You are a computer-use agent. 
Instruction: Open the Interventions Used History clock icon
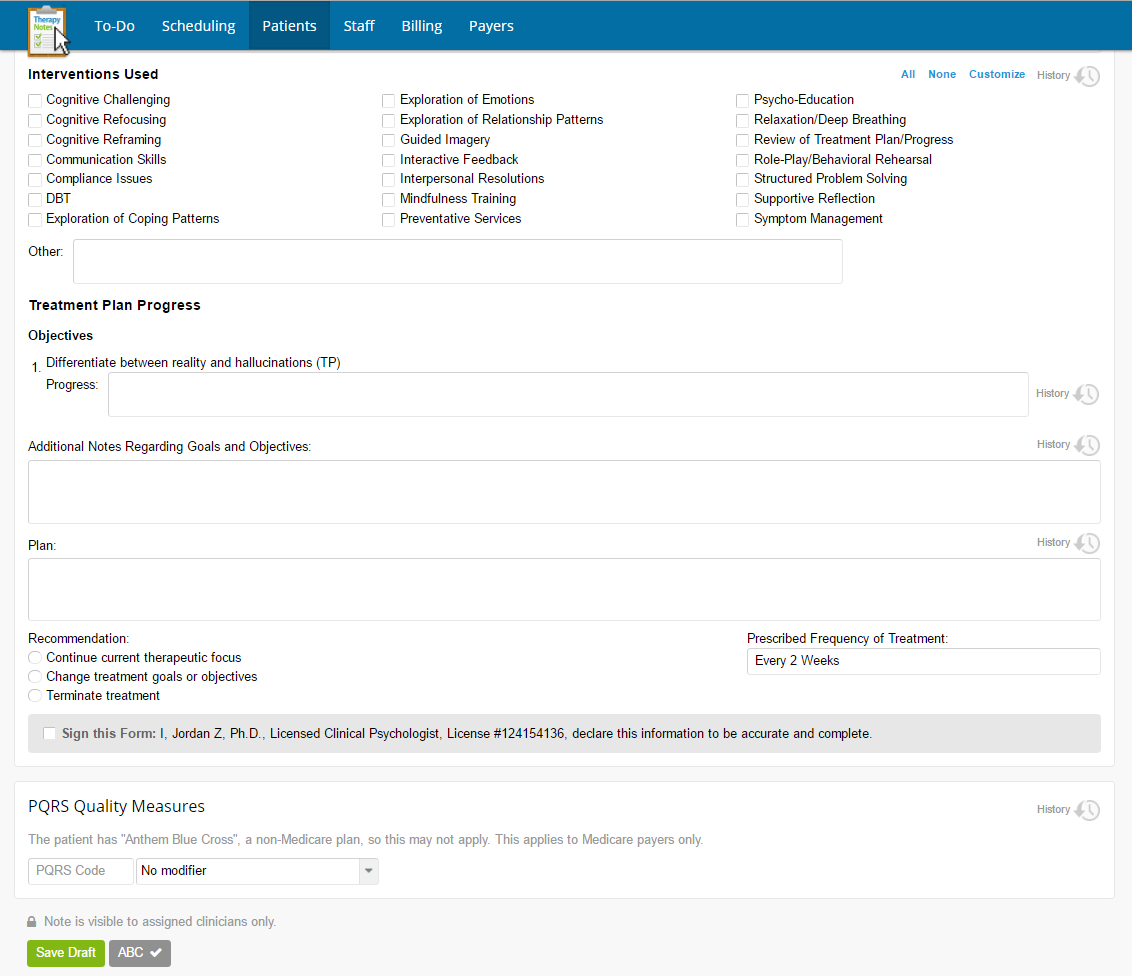click(x=1087, y=76)
